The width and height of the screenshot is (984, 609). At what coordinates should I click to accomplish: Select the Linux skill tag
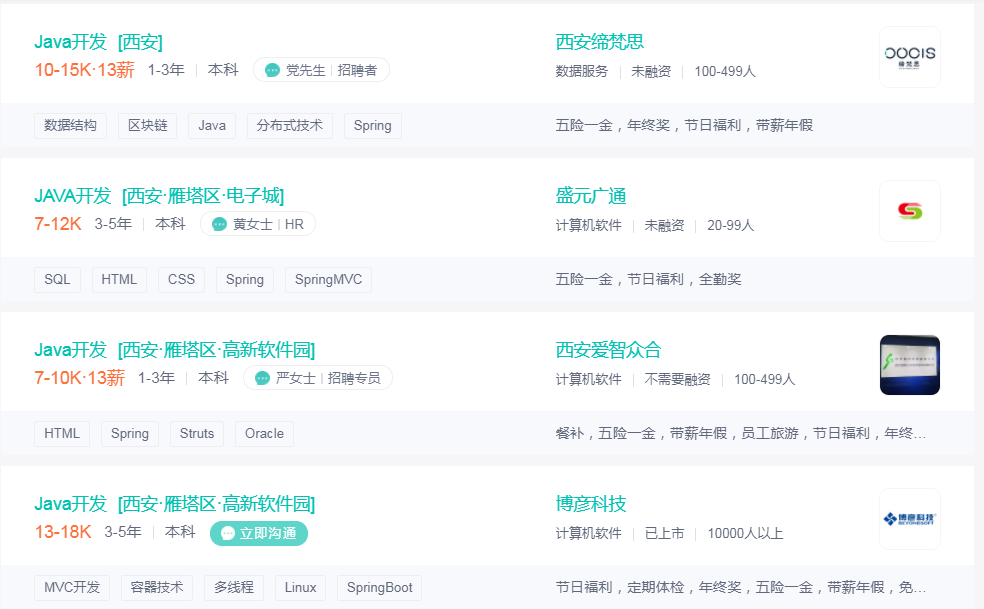point(301,588)
